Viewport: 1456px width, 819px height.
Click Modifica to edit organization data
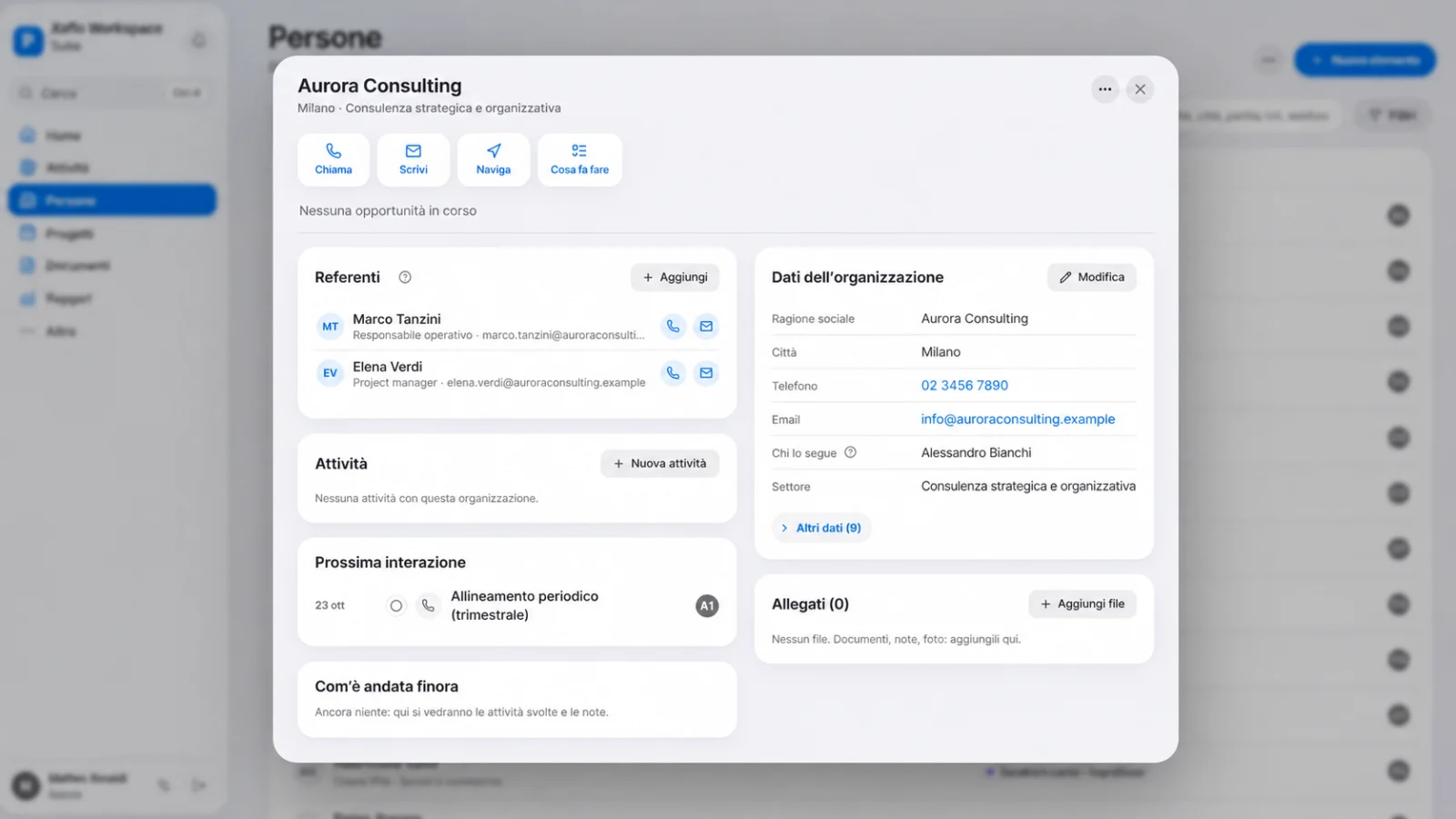click(1091, 278)
